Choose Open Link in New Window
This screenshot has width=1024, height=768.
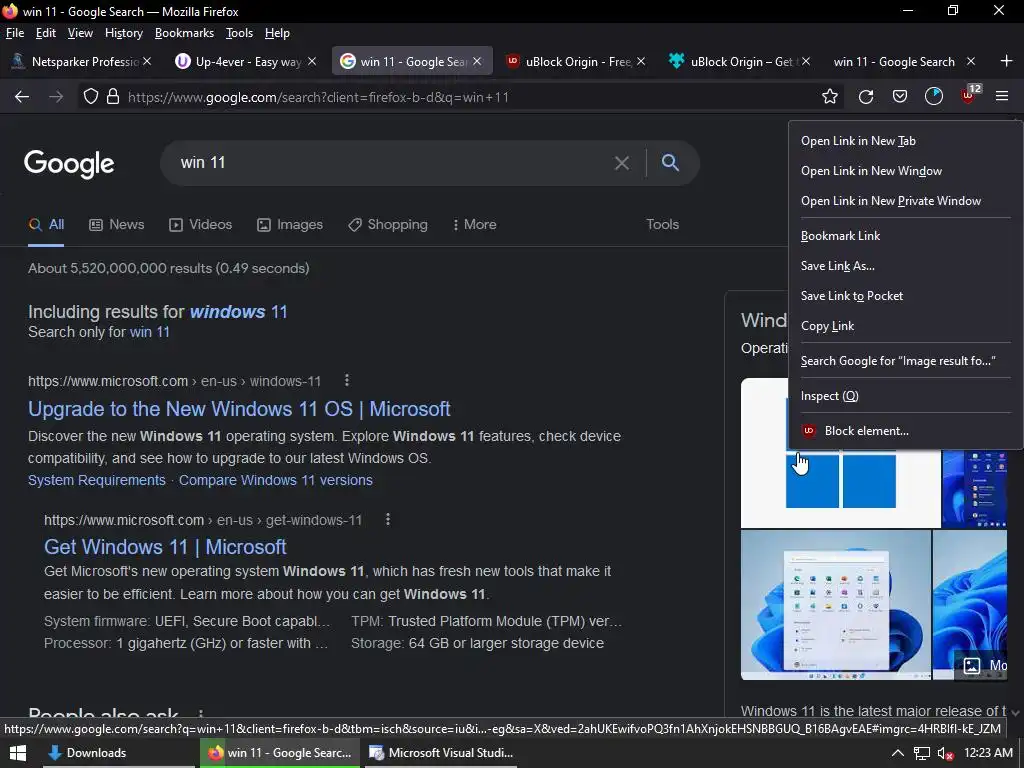905,171
